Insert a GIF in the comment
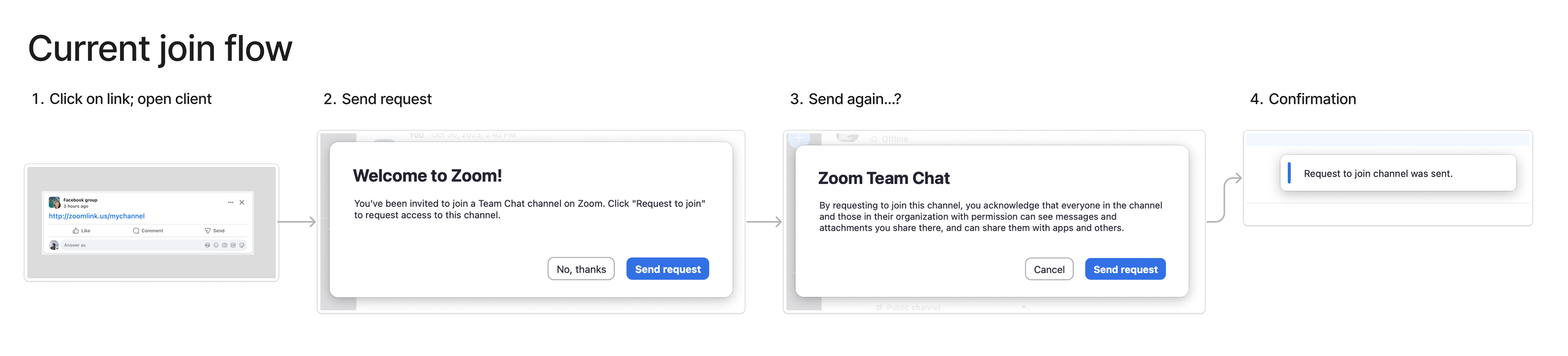 [233, 245]
